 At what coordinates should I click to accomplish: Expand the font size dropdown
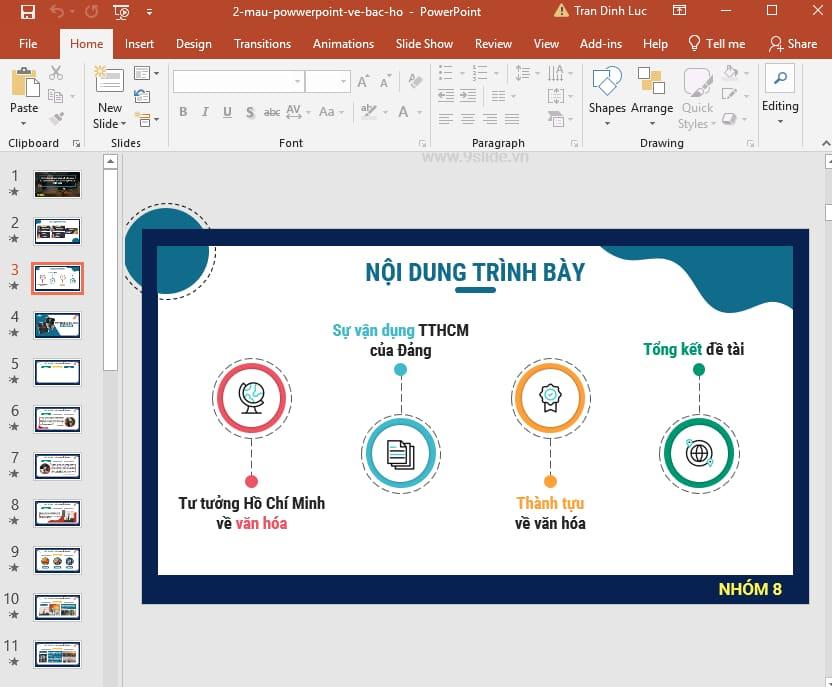pyautogui.click(x=343, y=82)
